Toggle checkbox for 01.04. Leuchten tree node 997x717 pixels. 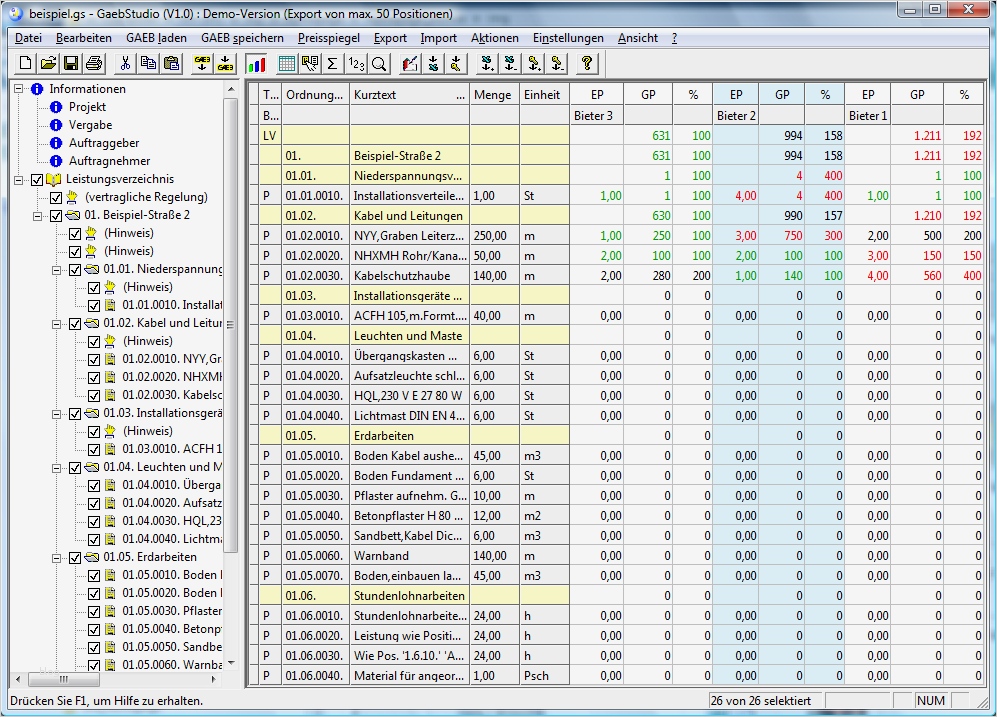click(x=74, y=467)
